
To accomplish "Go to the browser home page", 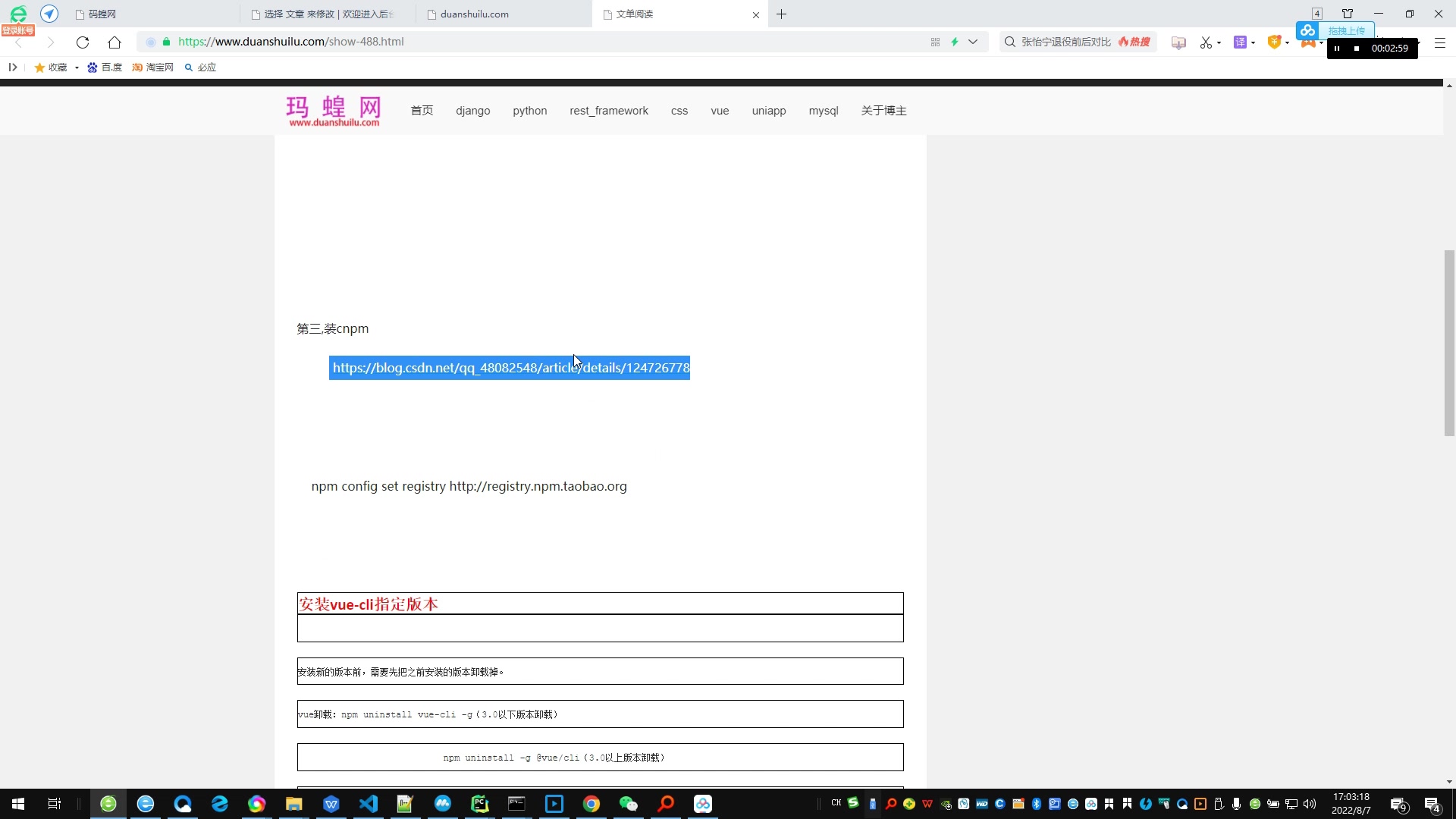I will [x=115, y=42].
